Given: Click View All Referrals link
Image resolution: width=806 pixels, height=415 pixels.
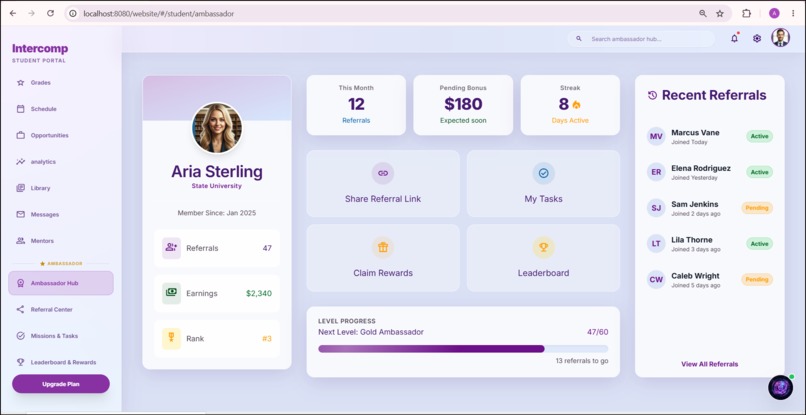Looking at the screenshot, I should coord(709,364).
